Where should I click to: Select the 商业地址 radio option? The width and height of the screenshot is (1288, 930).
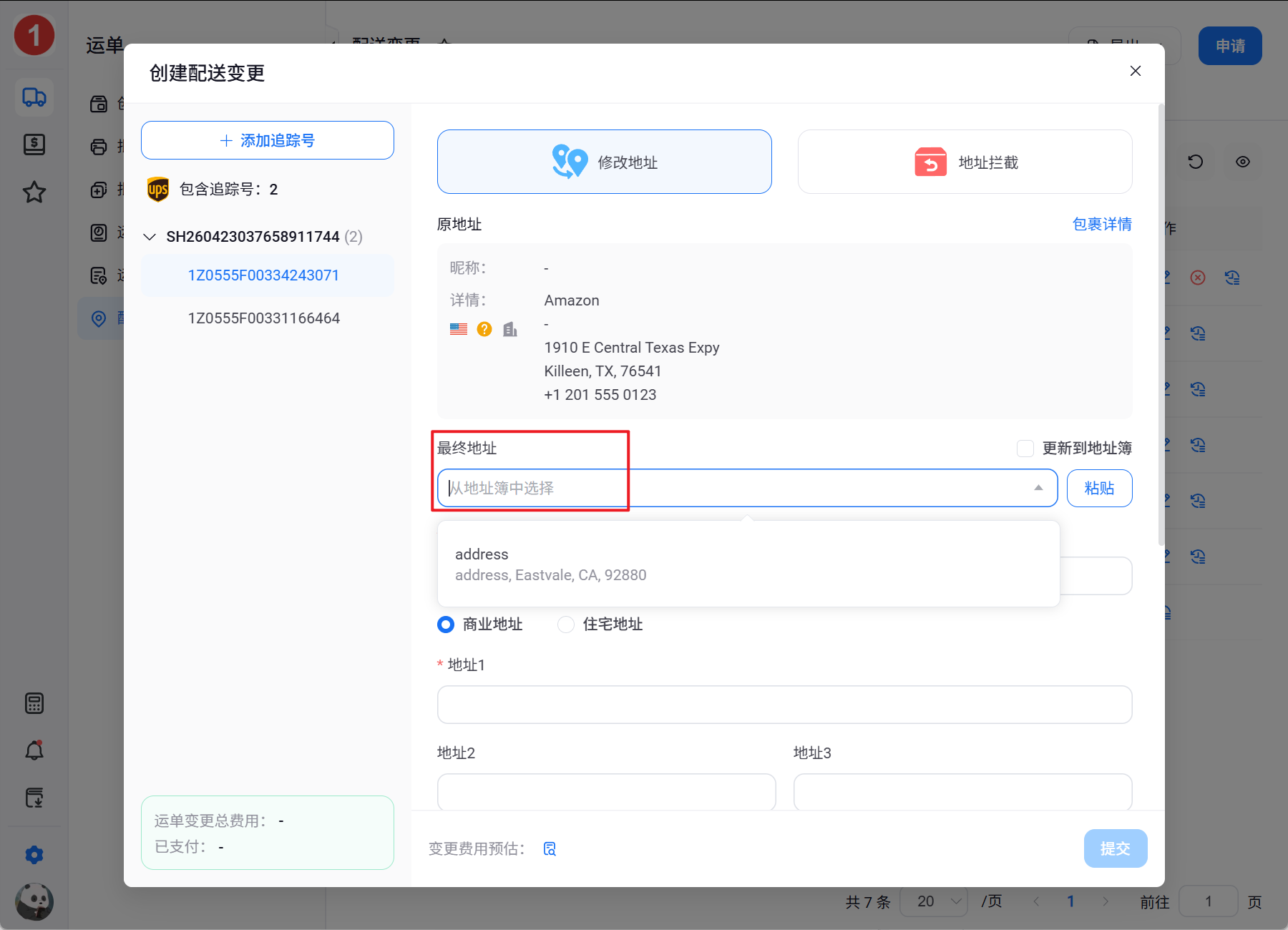[x=446, y=625]
